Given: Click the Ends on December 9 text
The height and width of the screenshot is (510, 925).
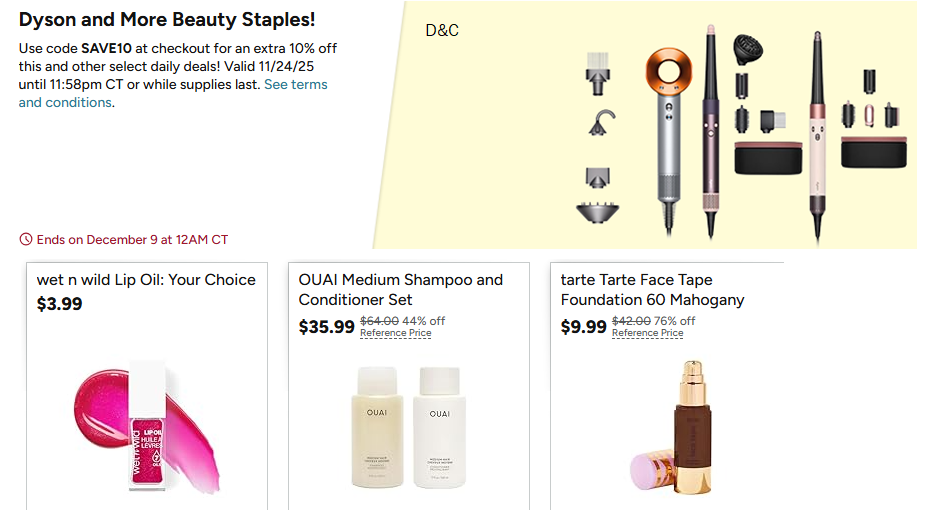Looking at the screenshot, I should (132, 240).
